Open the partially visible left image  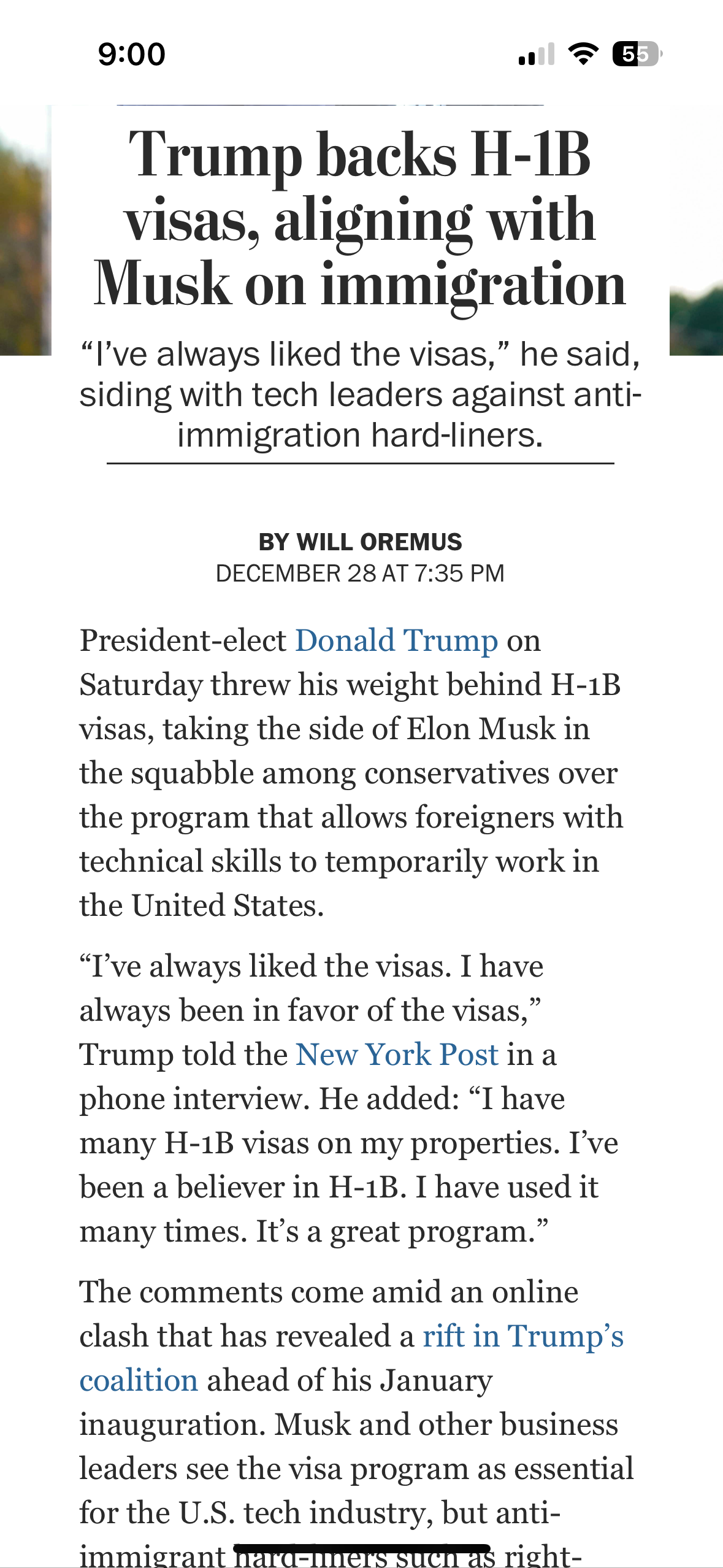(25, 230)
